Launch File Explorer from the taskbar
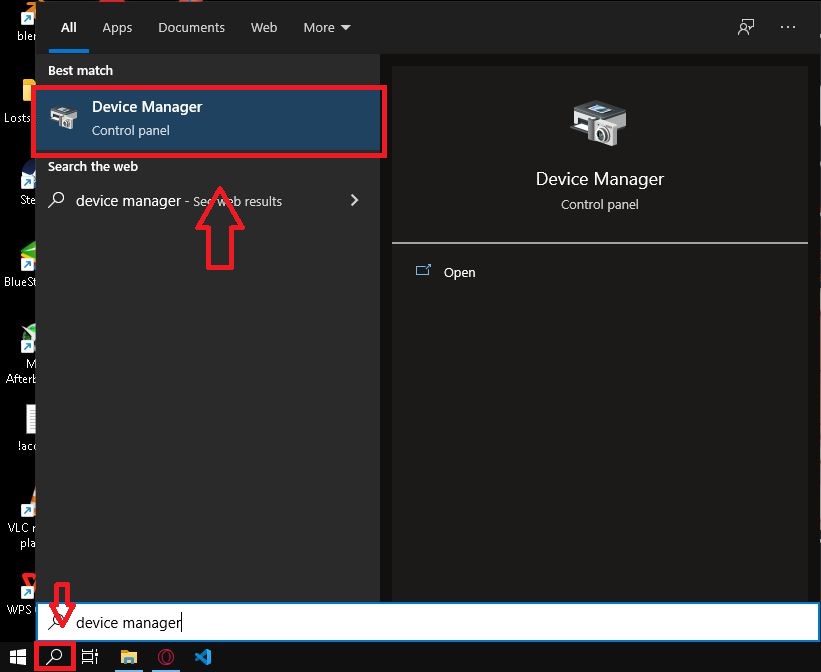Screen dimensions: 821x672 tap(128, 657)
